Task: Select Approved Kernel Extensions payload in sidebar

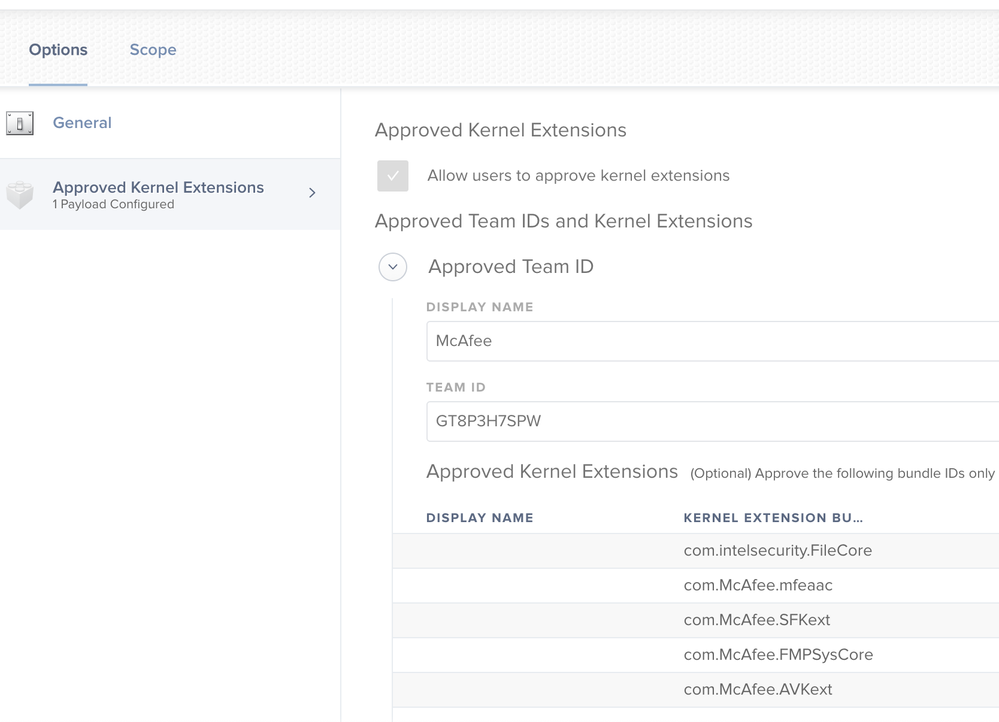Action: tap(170, 194)
